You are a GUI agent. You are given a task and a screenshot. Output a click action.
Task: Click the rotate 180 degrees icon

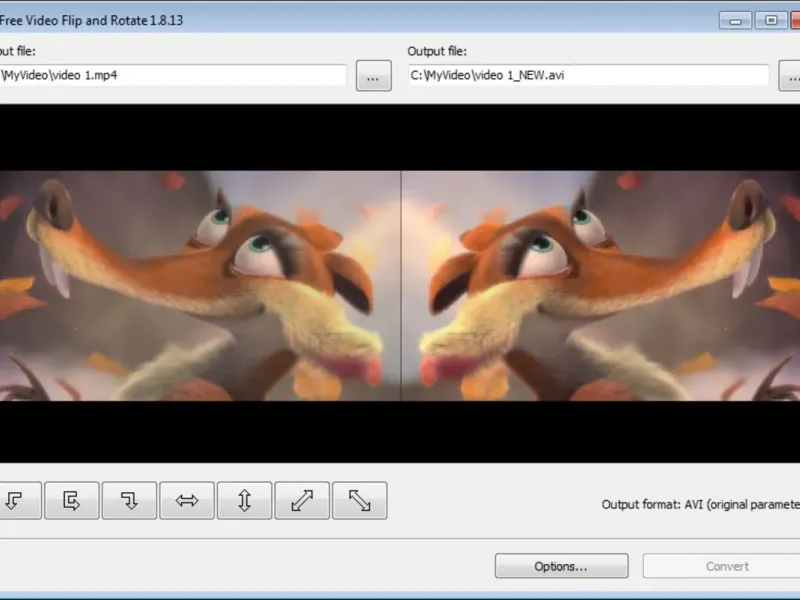point(71,501)
